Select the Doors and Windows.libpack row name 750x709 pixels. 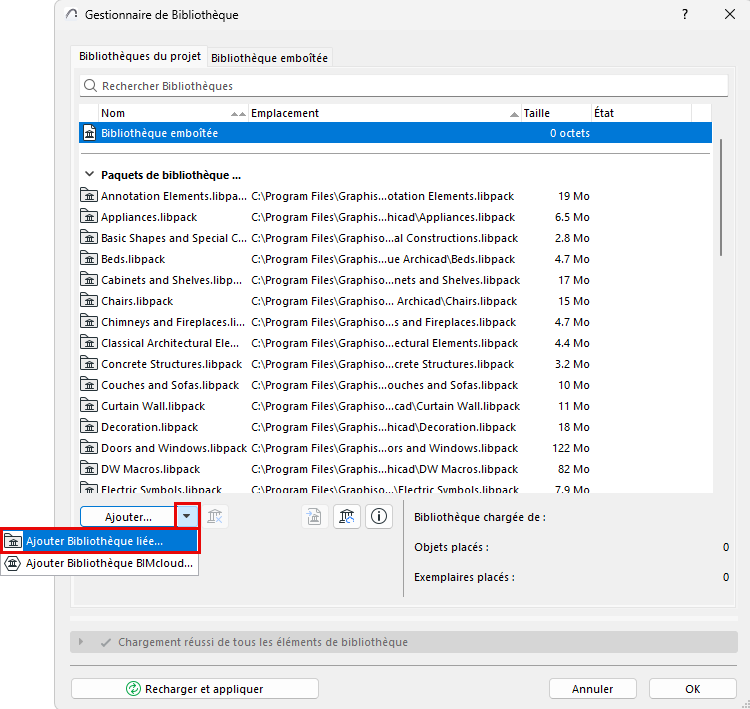click(x=174, y=448)
